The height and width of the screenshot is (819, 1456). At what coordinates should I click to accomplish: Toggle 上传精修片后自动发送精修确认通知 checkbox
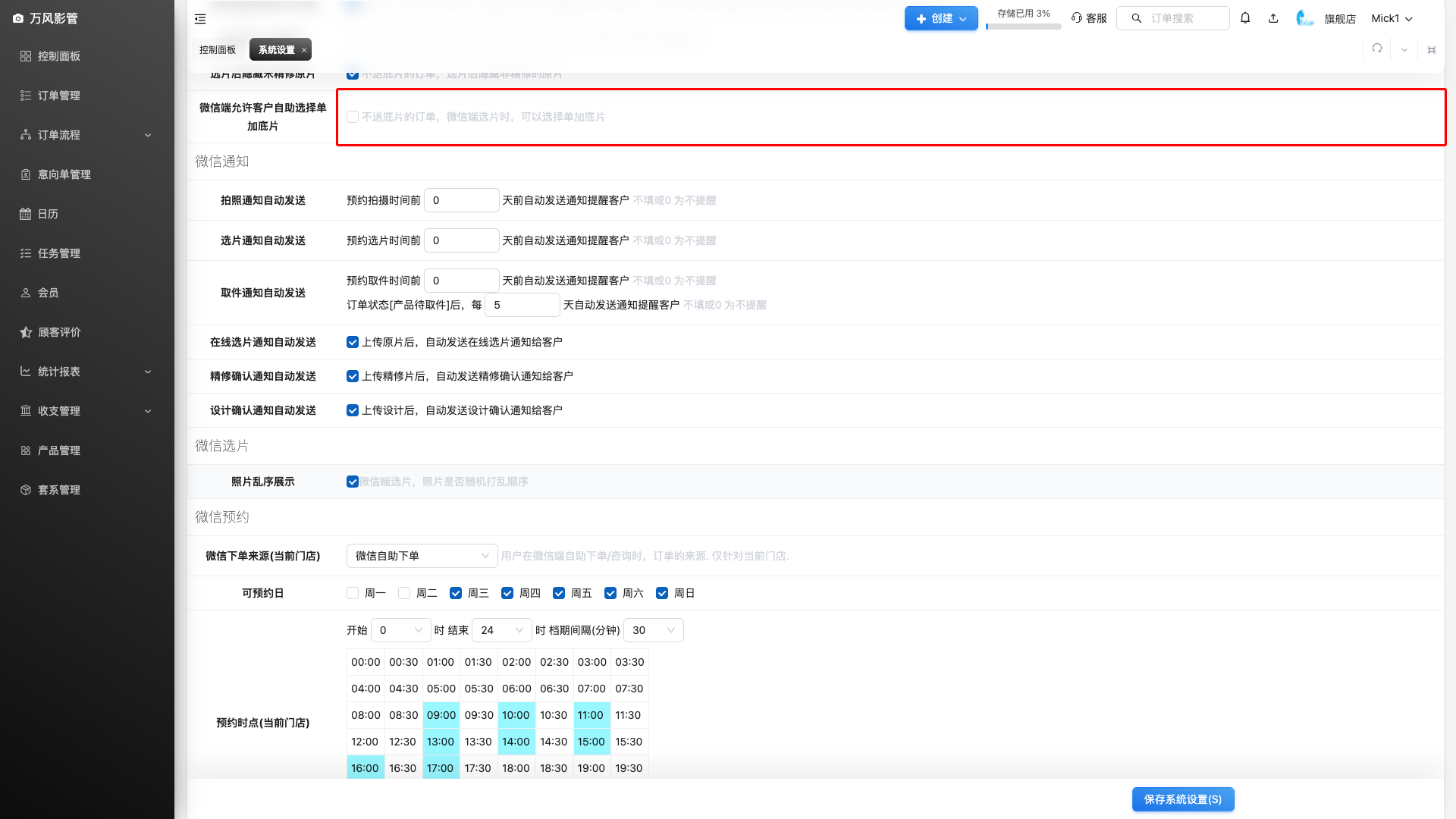(x=353, y=376)
